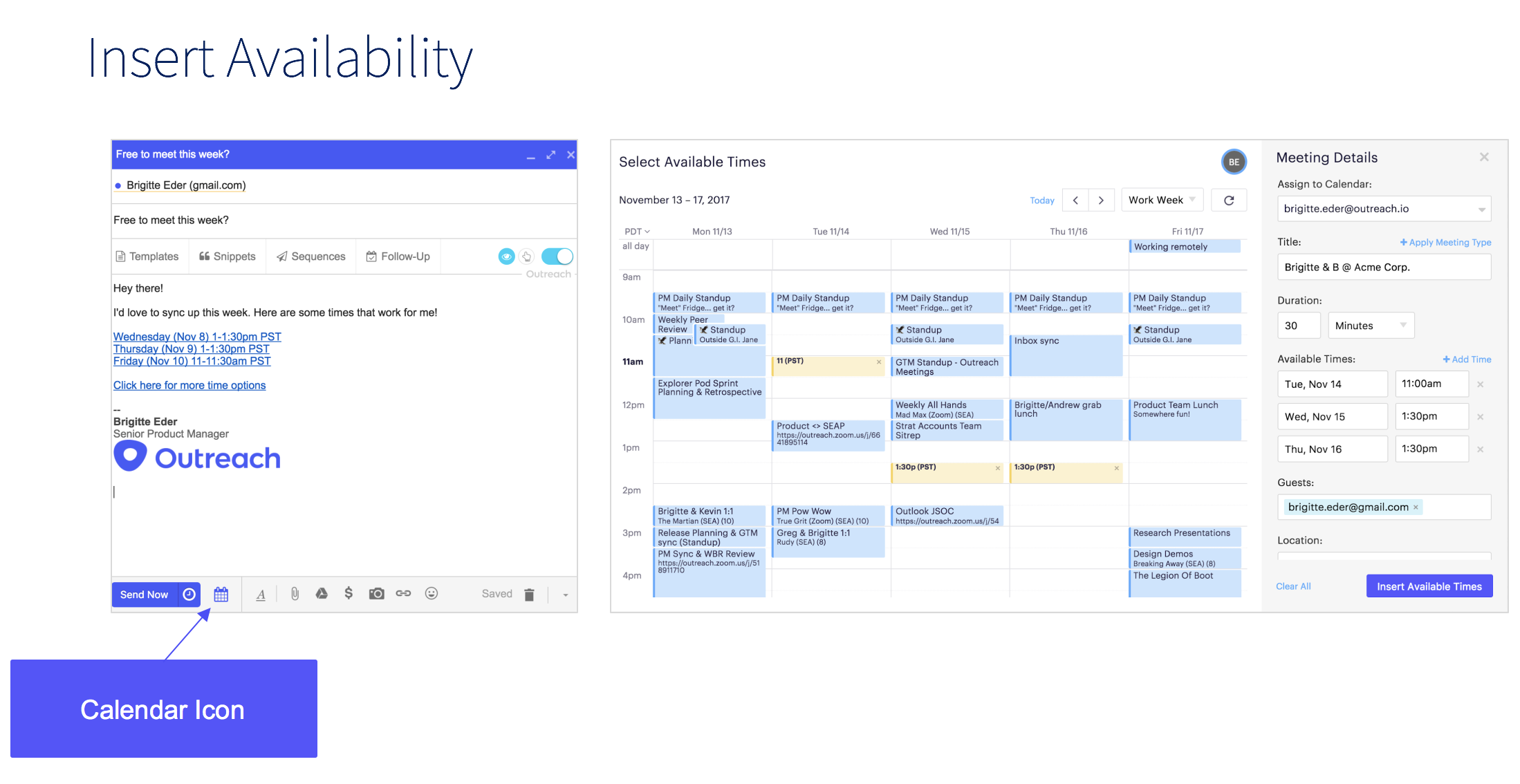The width and height of the screenshot is (1520, 784).
Task: Toggle the Outreach email switch off
Action: coord(557,256)
